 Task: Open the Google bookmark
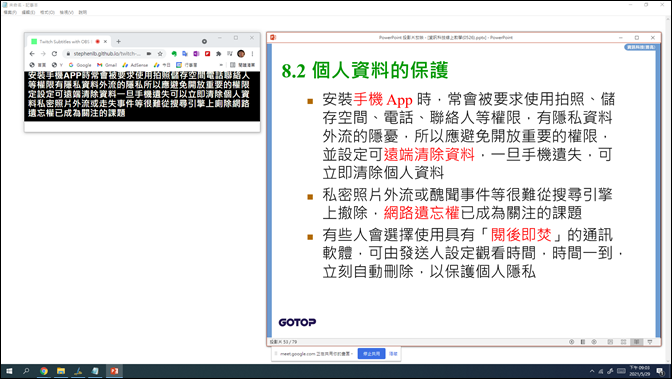point(80,65)
